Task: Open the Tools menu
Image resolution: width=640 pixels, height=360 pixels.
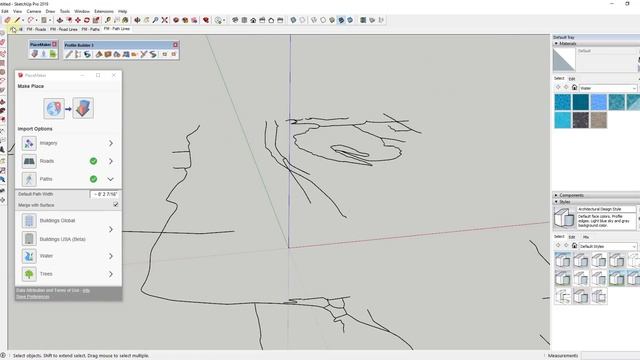Action: 65,11
